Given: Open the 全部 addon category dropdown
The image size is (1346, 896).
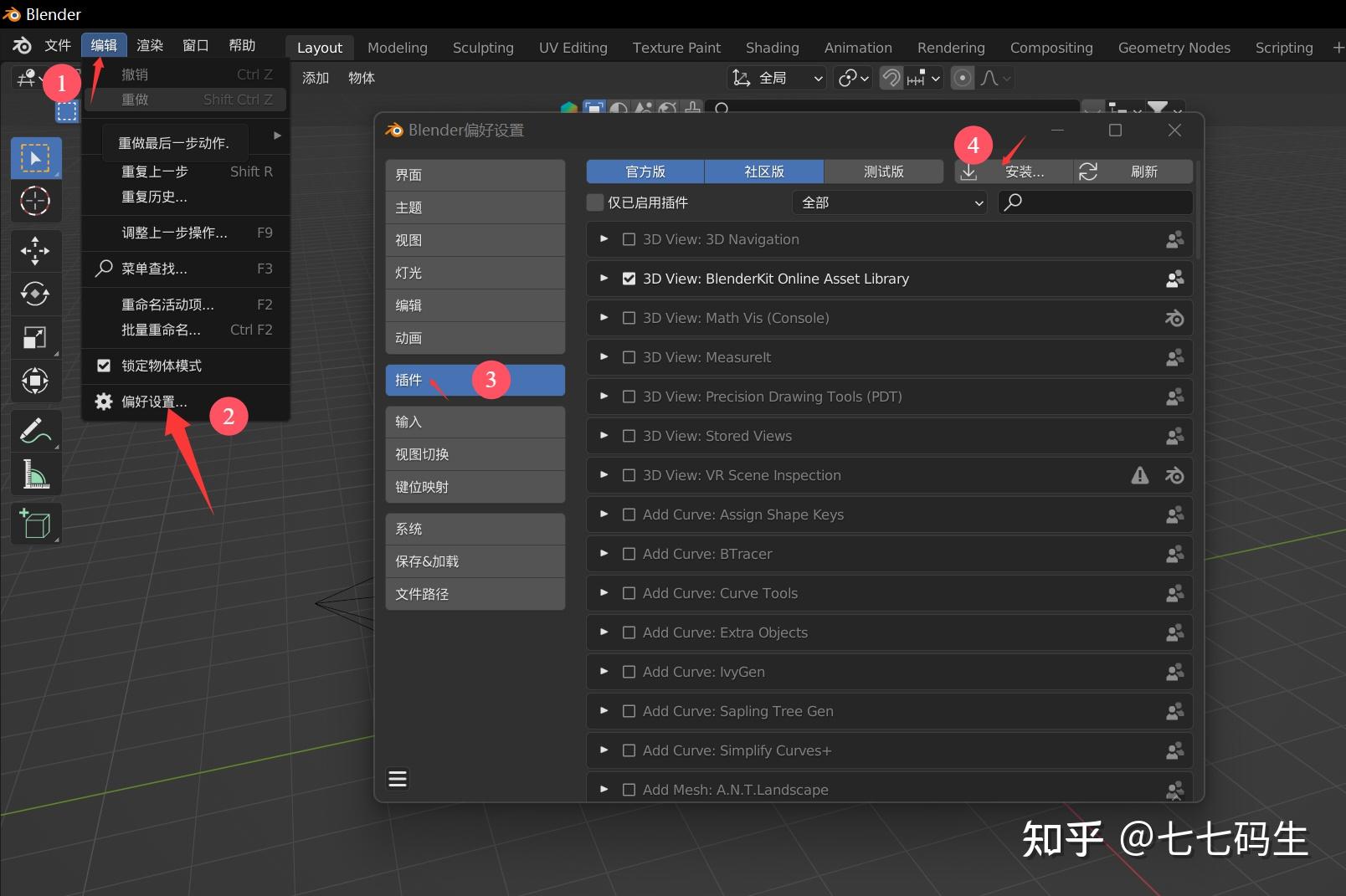Looking at the screenshot, I should 890,202.
